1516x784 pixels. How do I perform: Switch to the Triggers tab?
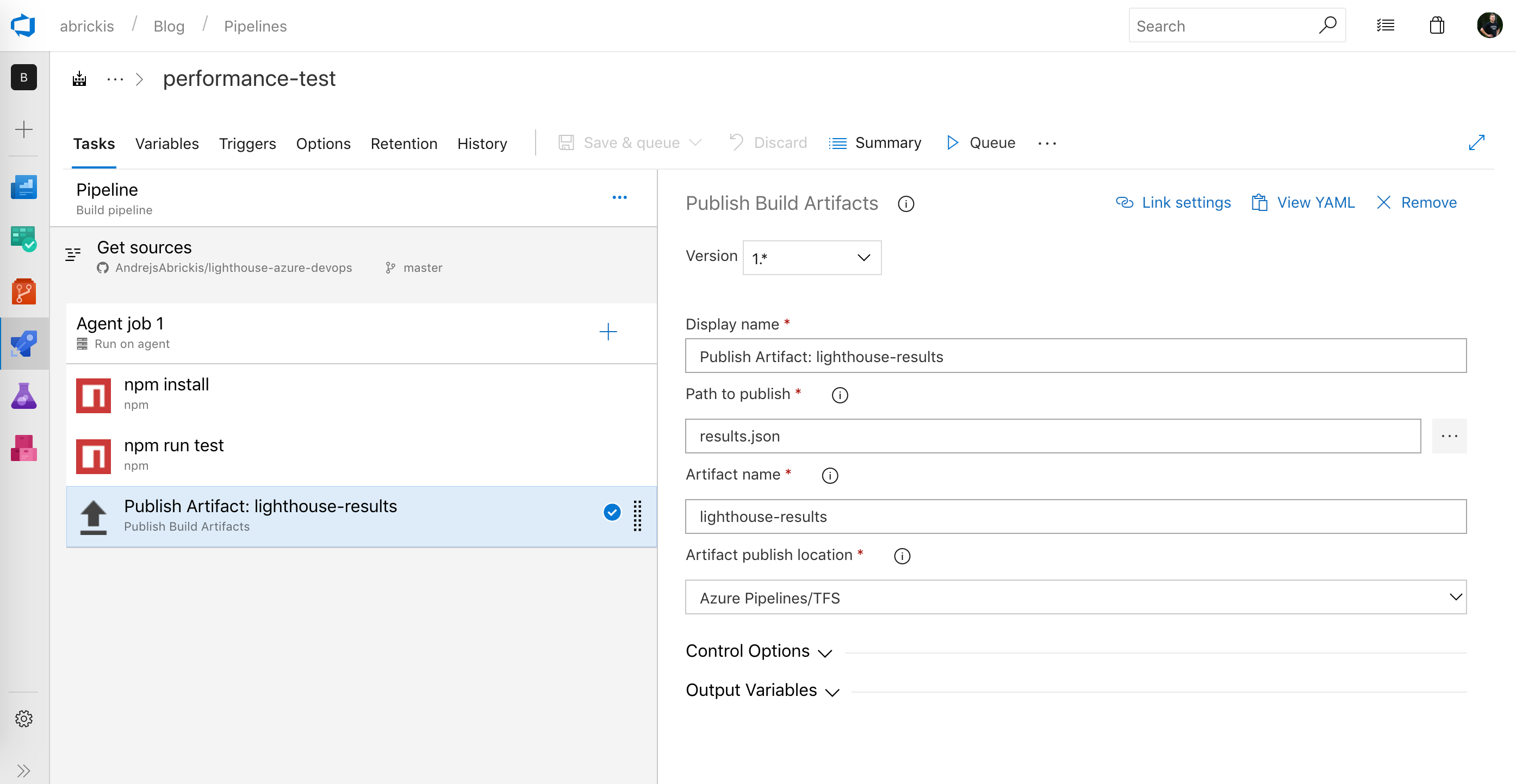pyautogui.click(x=247, y=143)
